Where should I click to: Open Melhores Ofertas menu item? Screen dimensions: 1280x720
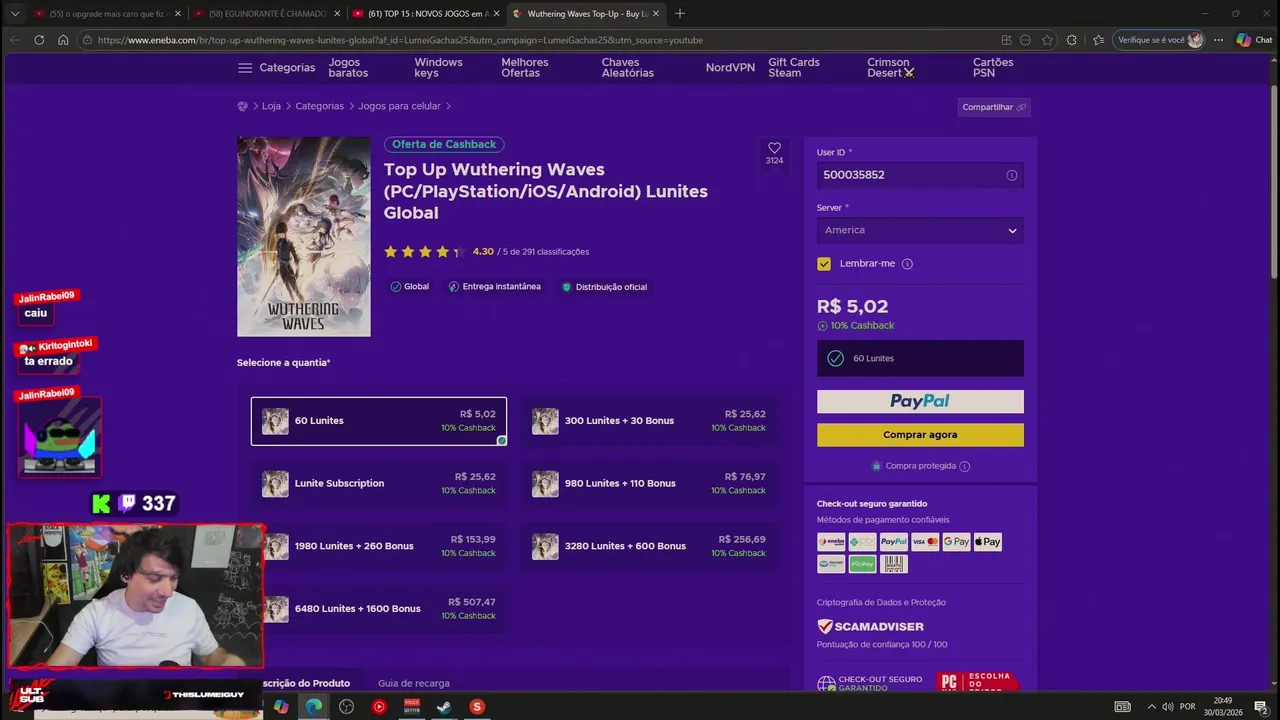point(525,68)
